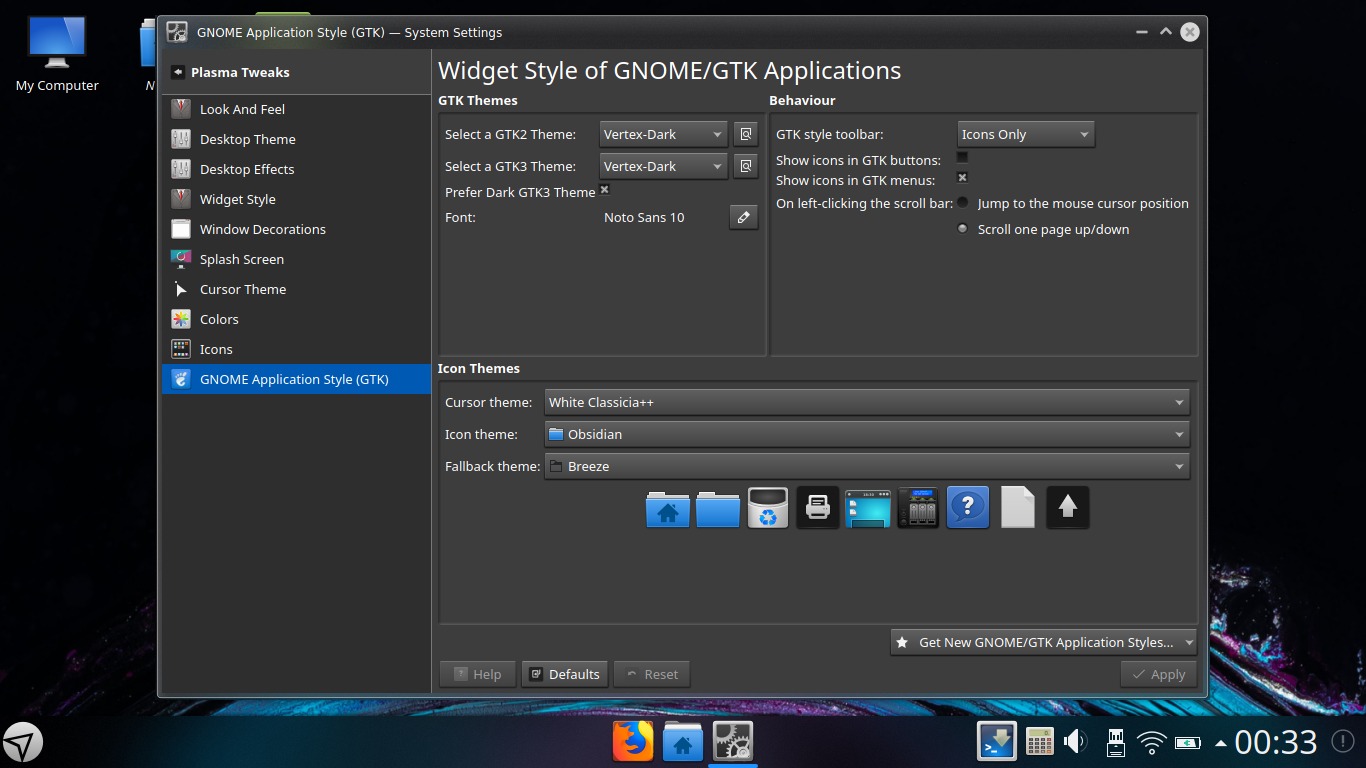Open Get New GNOME/GTK Application Styles menu
Image resolution: width=1366 pixels, height=768 pixels.
tap(1044, 642)
